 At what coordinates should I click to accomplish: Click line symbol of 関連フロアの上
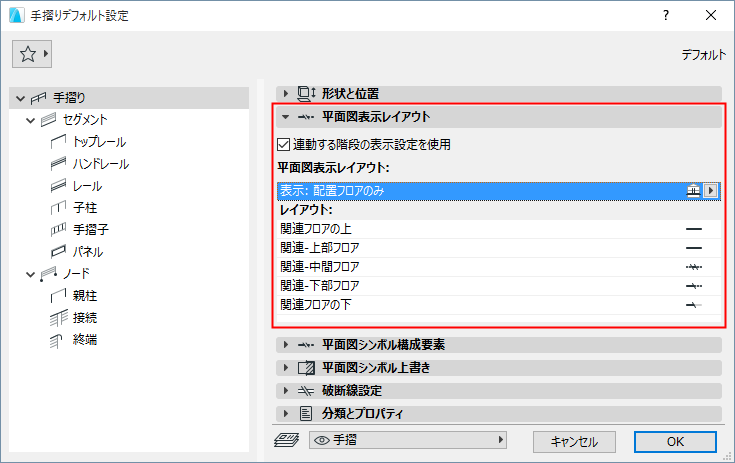(694, 229)
